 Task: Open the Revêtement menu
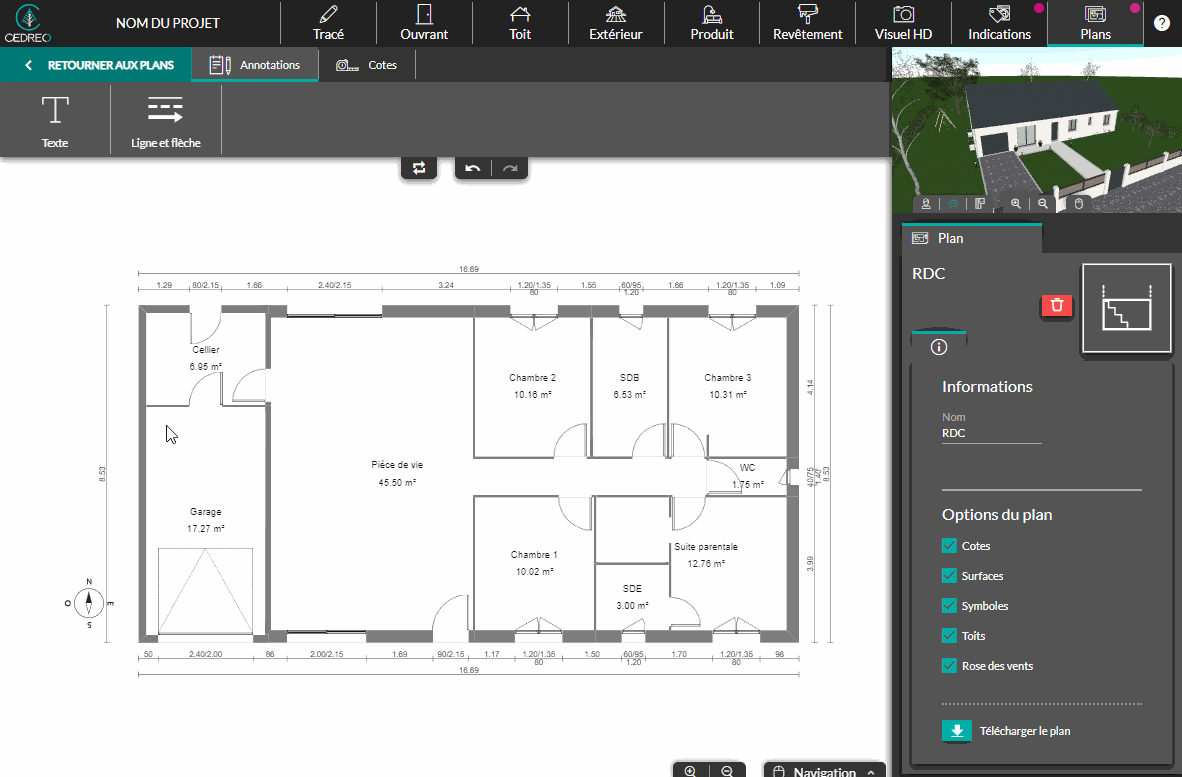tap(807, 23)
